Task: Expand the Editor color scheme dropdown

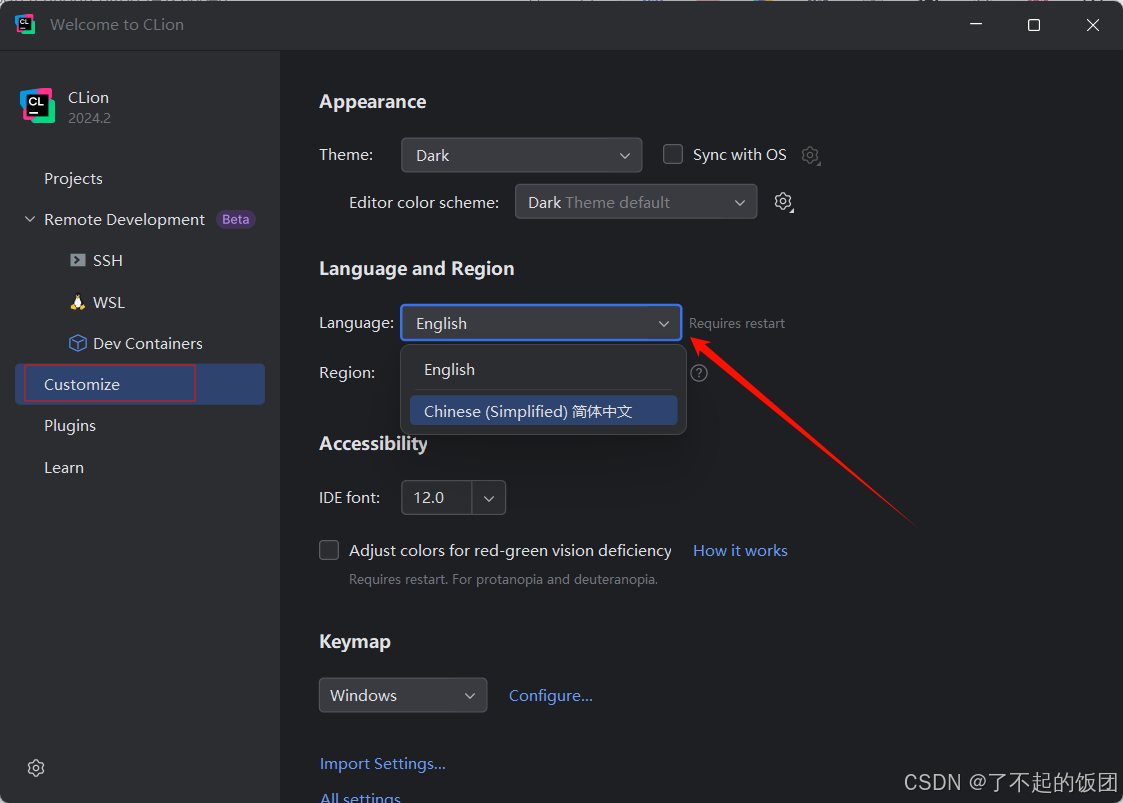Action: [x=635, y=202]
